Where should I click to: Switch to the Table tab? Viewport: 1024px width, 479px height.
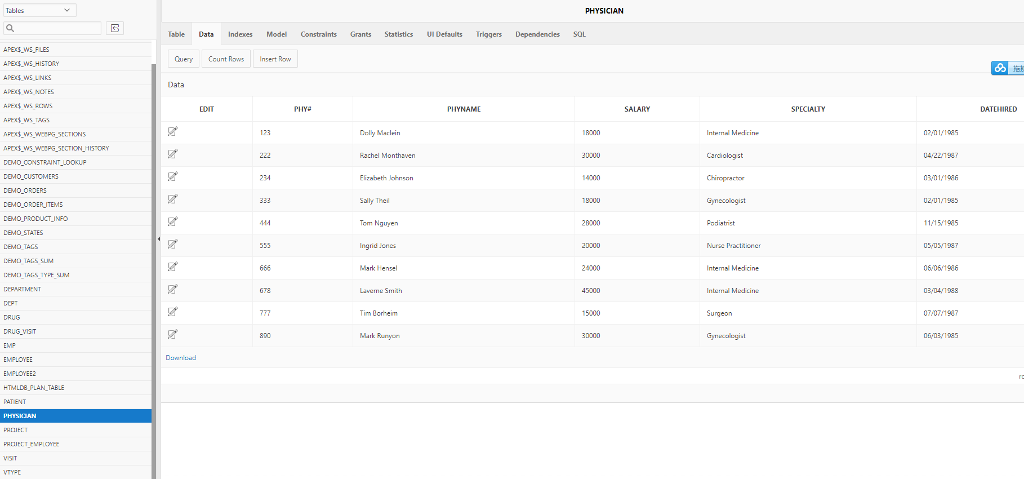click(176, 34)
